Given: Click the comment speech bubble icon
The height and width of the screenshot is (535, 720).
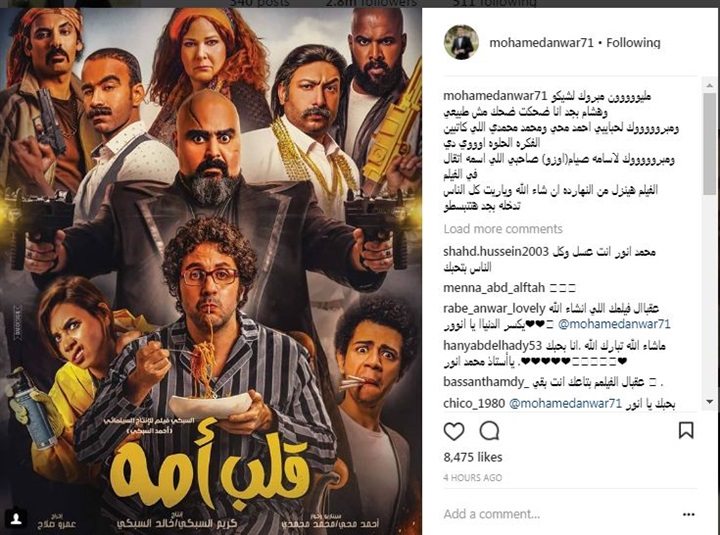Looking at the screenshot, I should pos(489,431).
